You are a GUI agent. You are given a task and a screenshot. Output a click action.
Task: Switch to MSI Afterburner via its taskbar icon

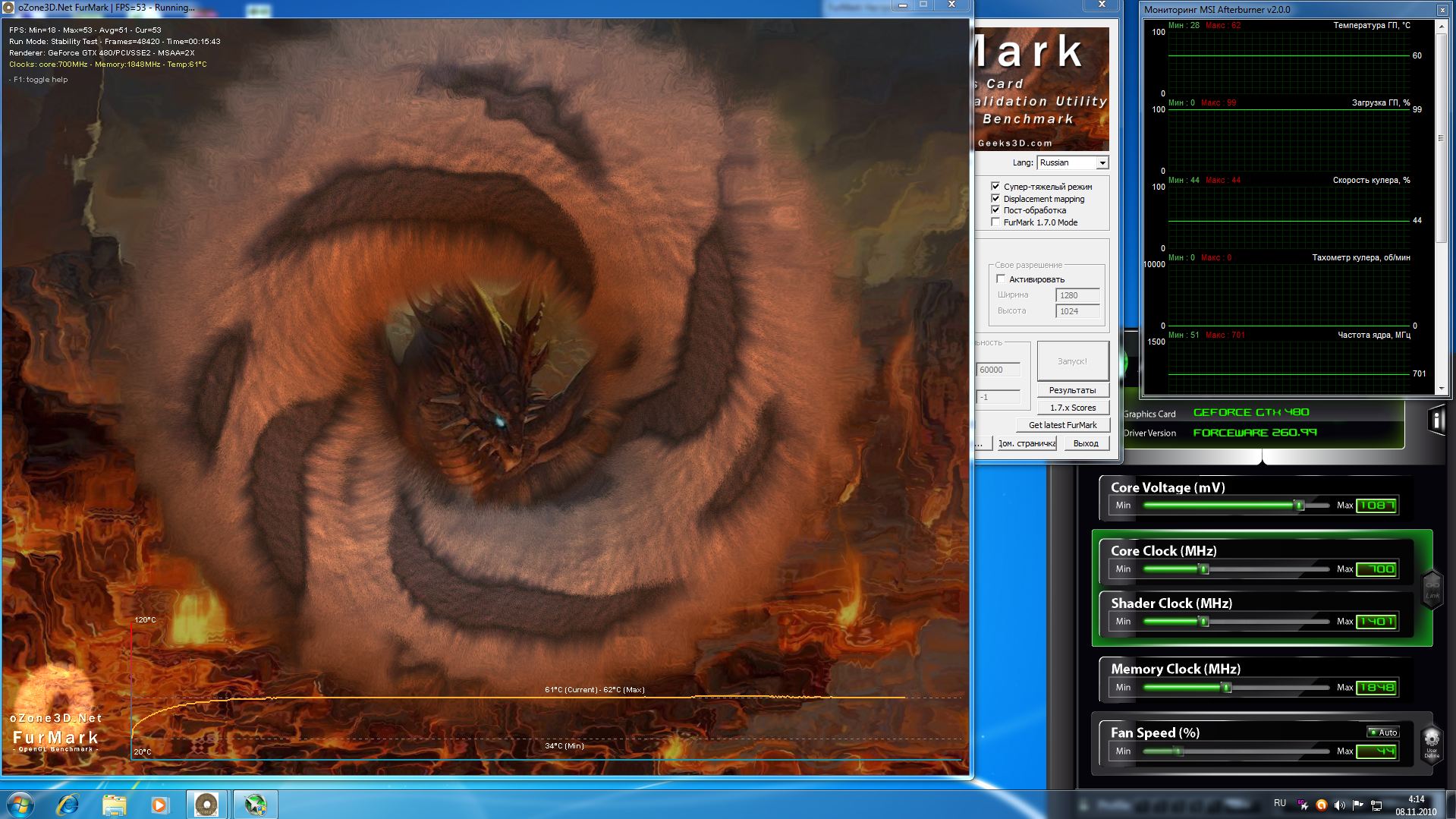[255, 805]
